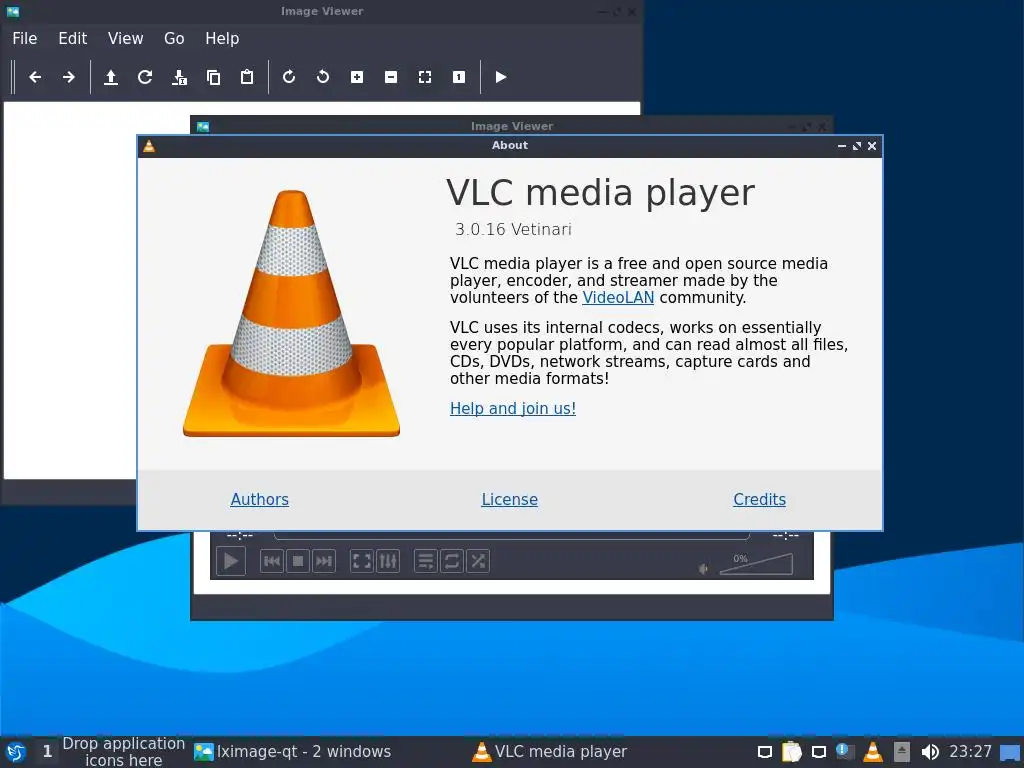Image resolution: width=1024 pixels, height=768 pixels.
Task: Click the open file upload-arrow icon in Image Viewer
Action: [x=111, y=77]
